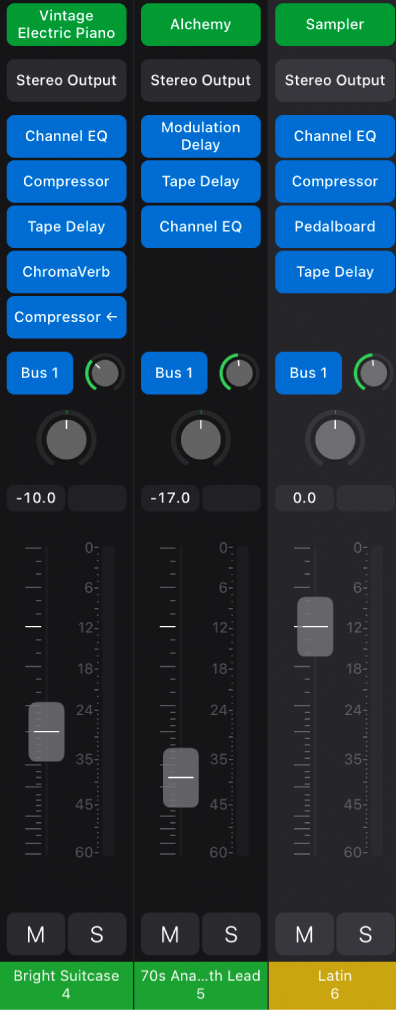Open Tape Delay on Alchemy strip
The image size is (396, 1012).
point(201,181)
